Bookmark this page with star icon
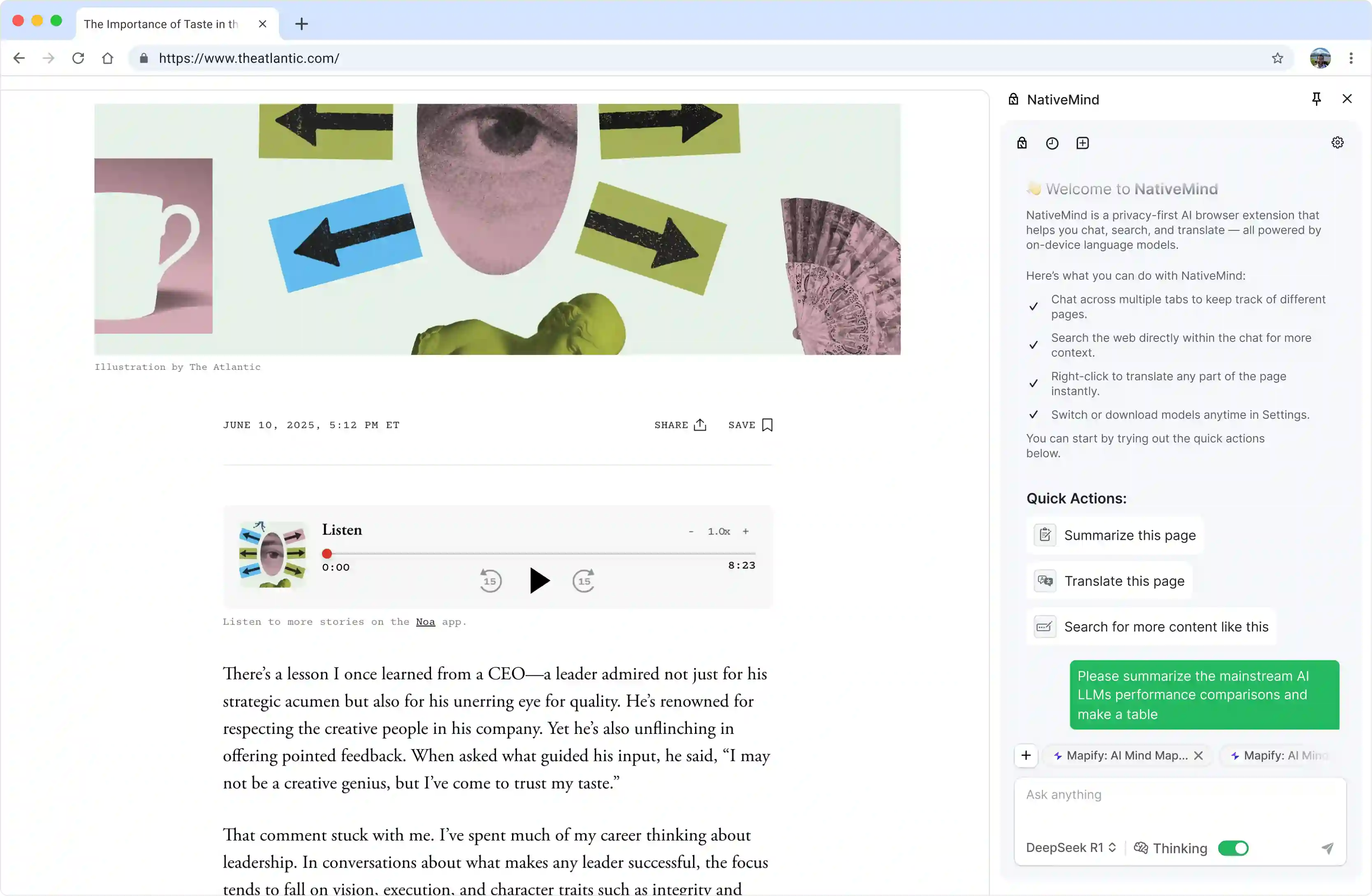 (1277, 58)
